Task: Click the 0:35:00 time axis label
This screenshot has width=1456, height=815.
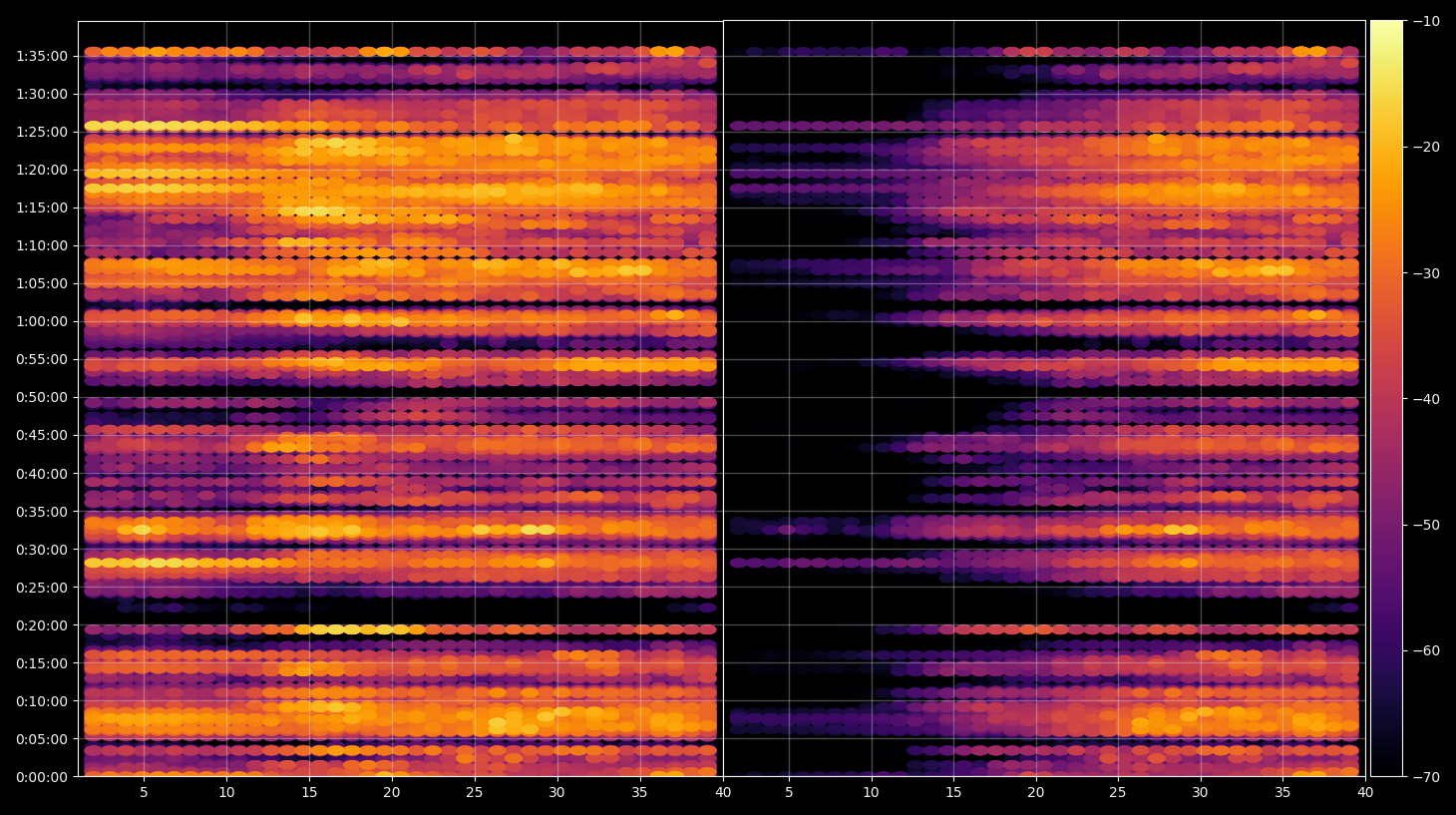Action: (x=42, y=512)
